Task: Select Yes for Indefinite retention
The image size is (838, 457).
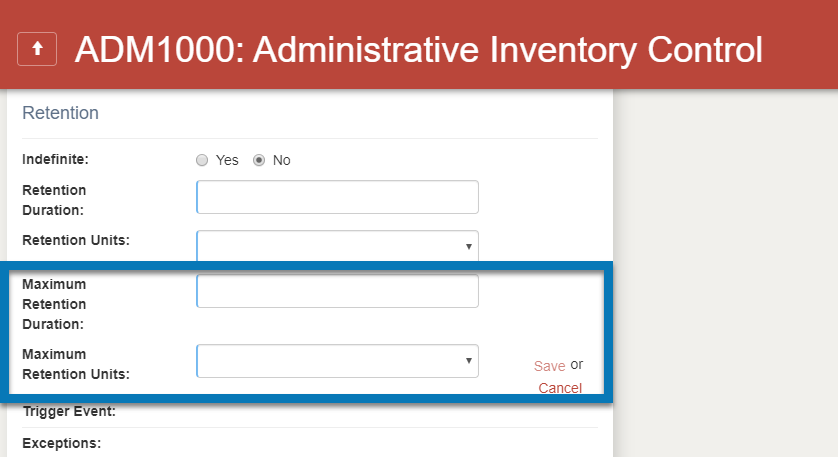Action: coord(202,160)
